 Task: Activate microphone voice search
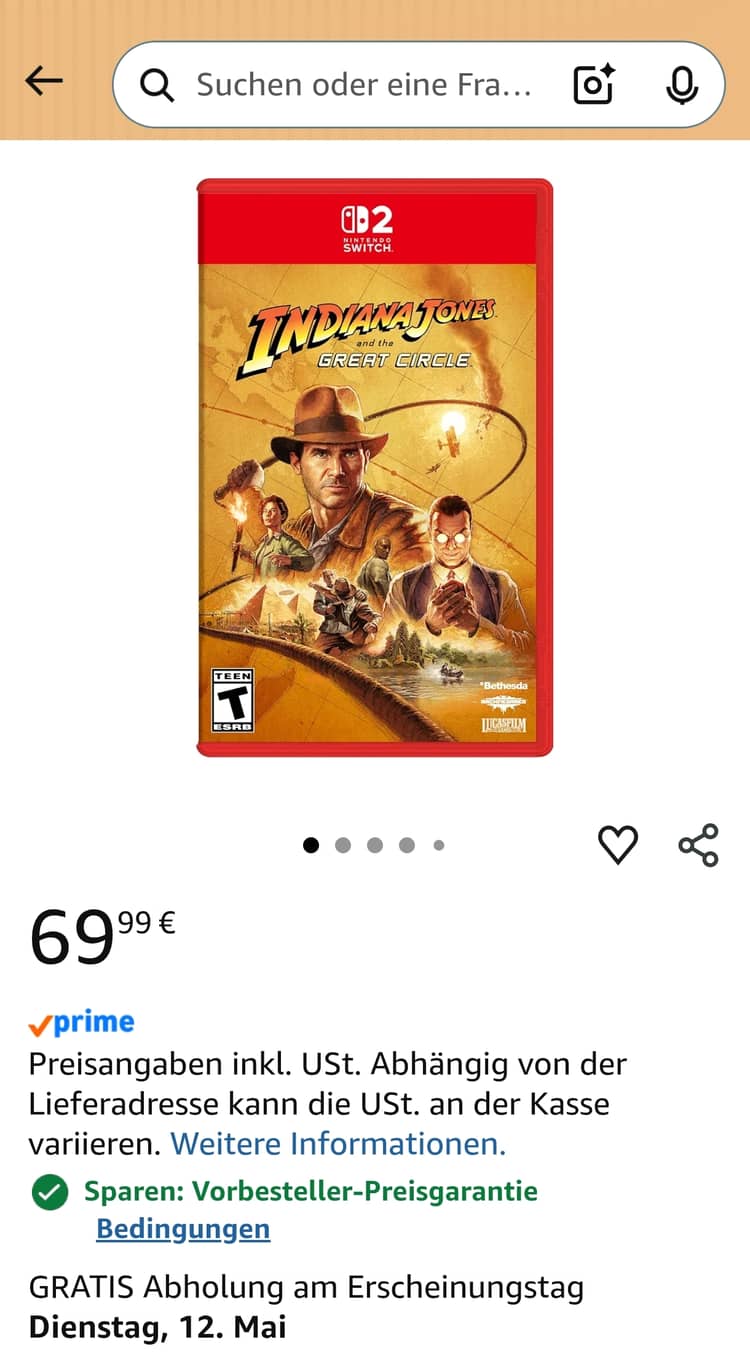(682, 85)
